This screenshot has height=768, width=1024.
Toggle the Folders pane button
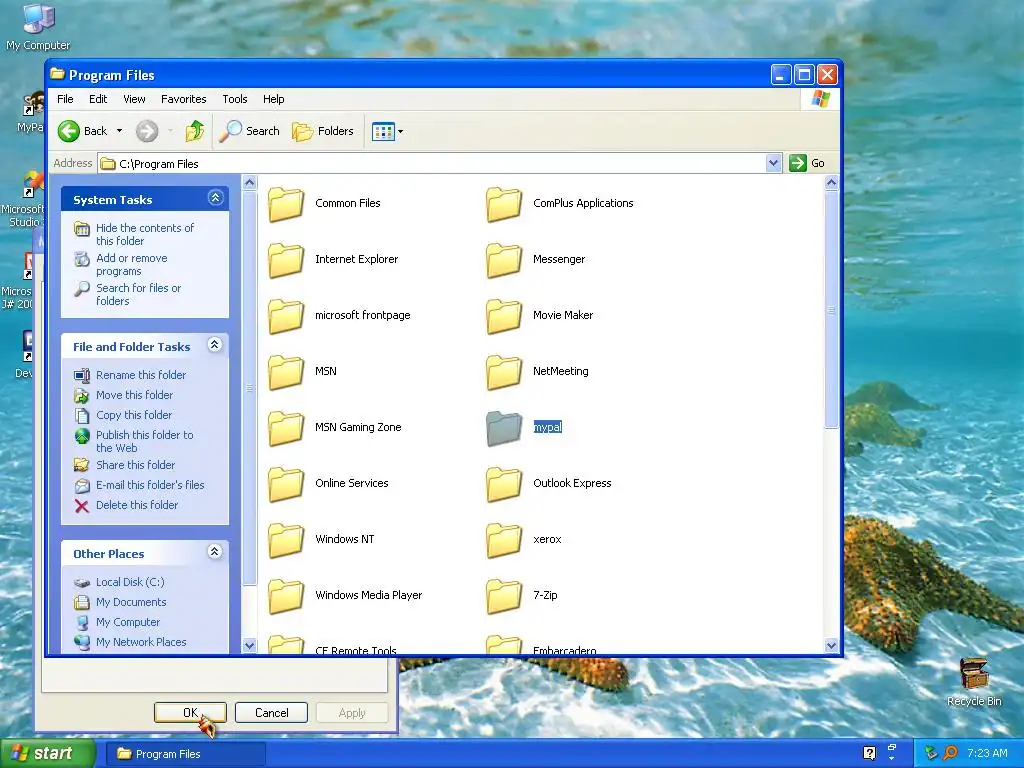coord(323,131)
